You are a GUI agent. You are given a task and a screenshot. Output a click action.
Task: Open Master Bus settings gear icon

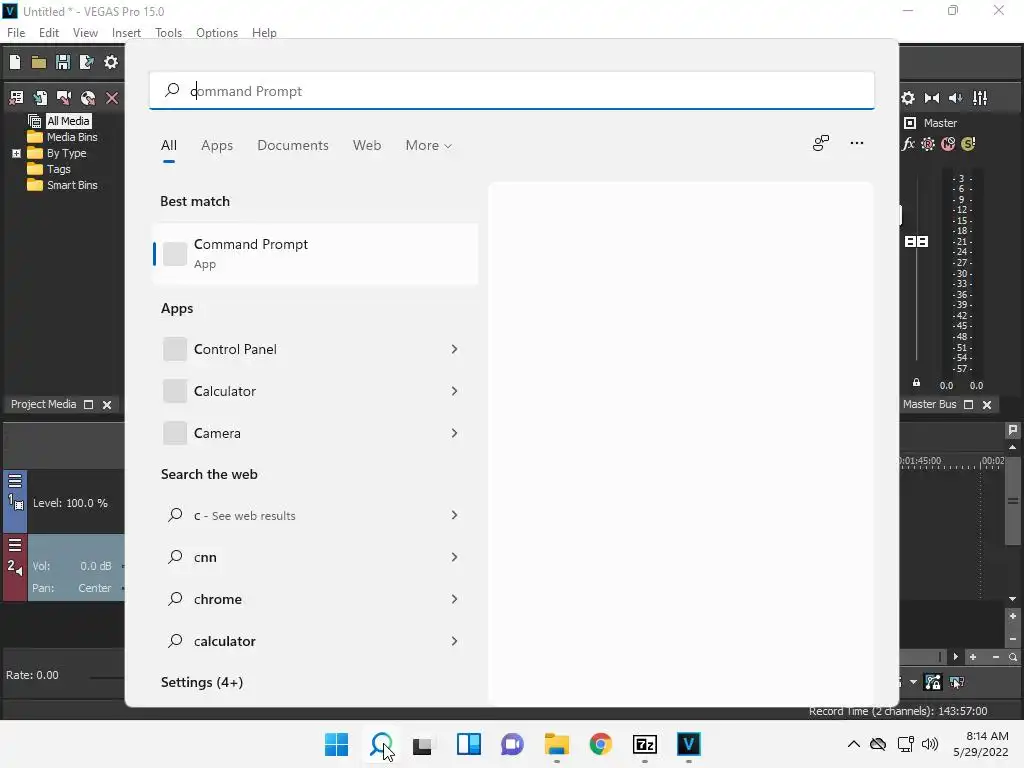[908, 98]
